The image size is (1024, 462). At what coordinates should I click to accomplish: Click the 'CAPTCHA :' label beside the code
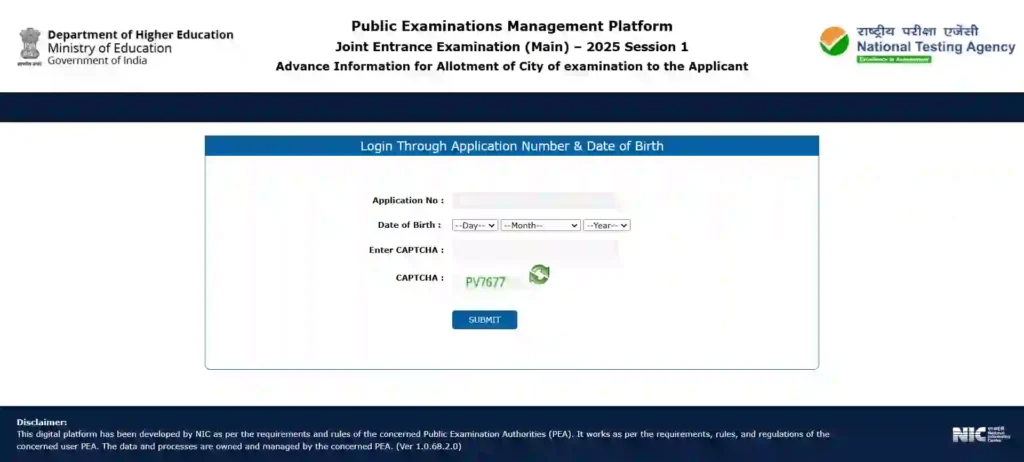(420, 278)
